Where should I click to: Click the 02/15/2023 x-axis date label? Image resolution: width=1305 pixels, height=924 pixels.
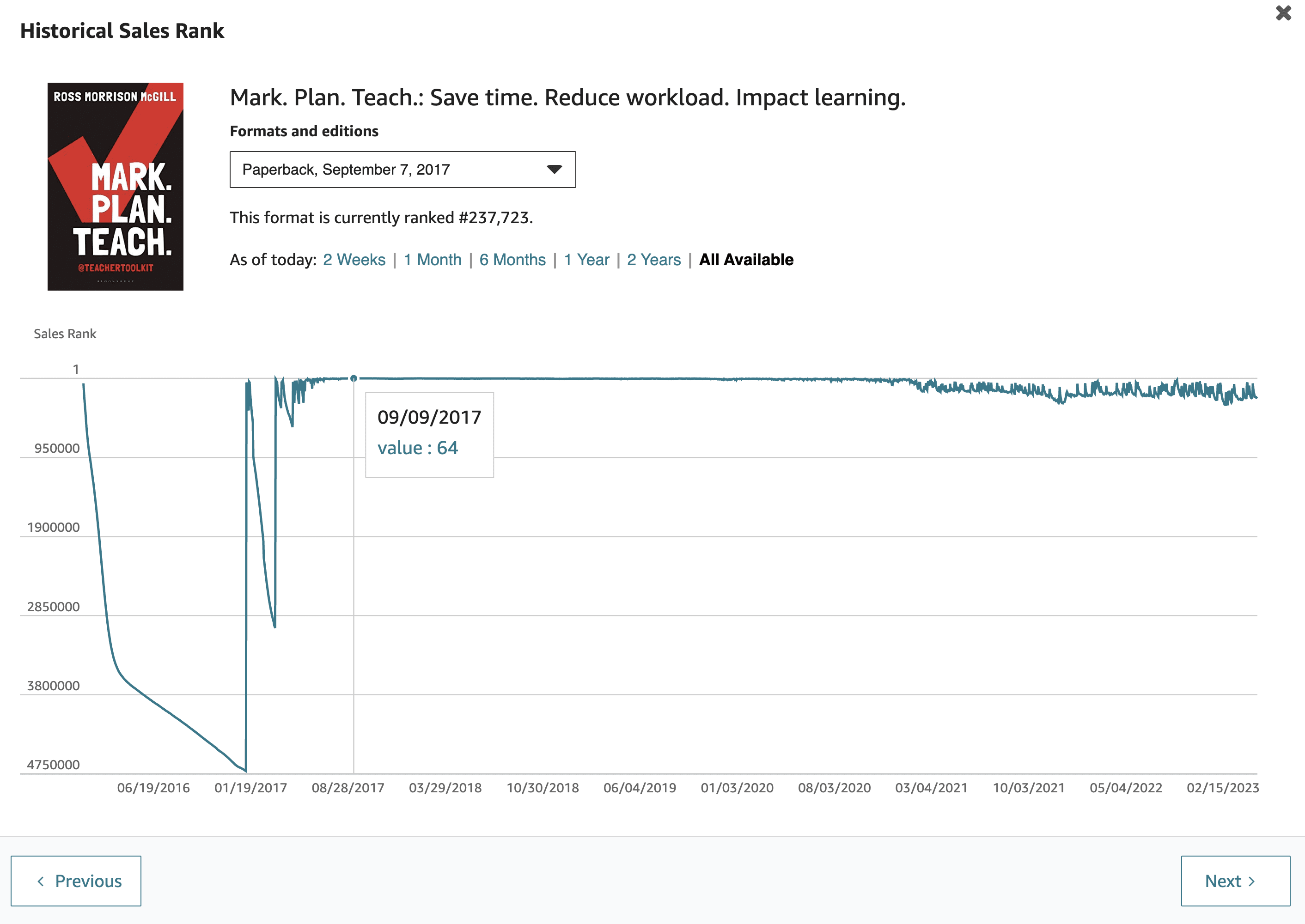[1222, 788]
